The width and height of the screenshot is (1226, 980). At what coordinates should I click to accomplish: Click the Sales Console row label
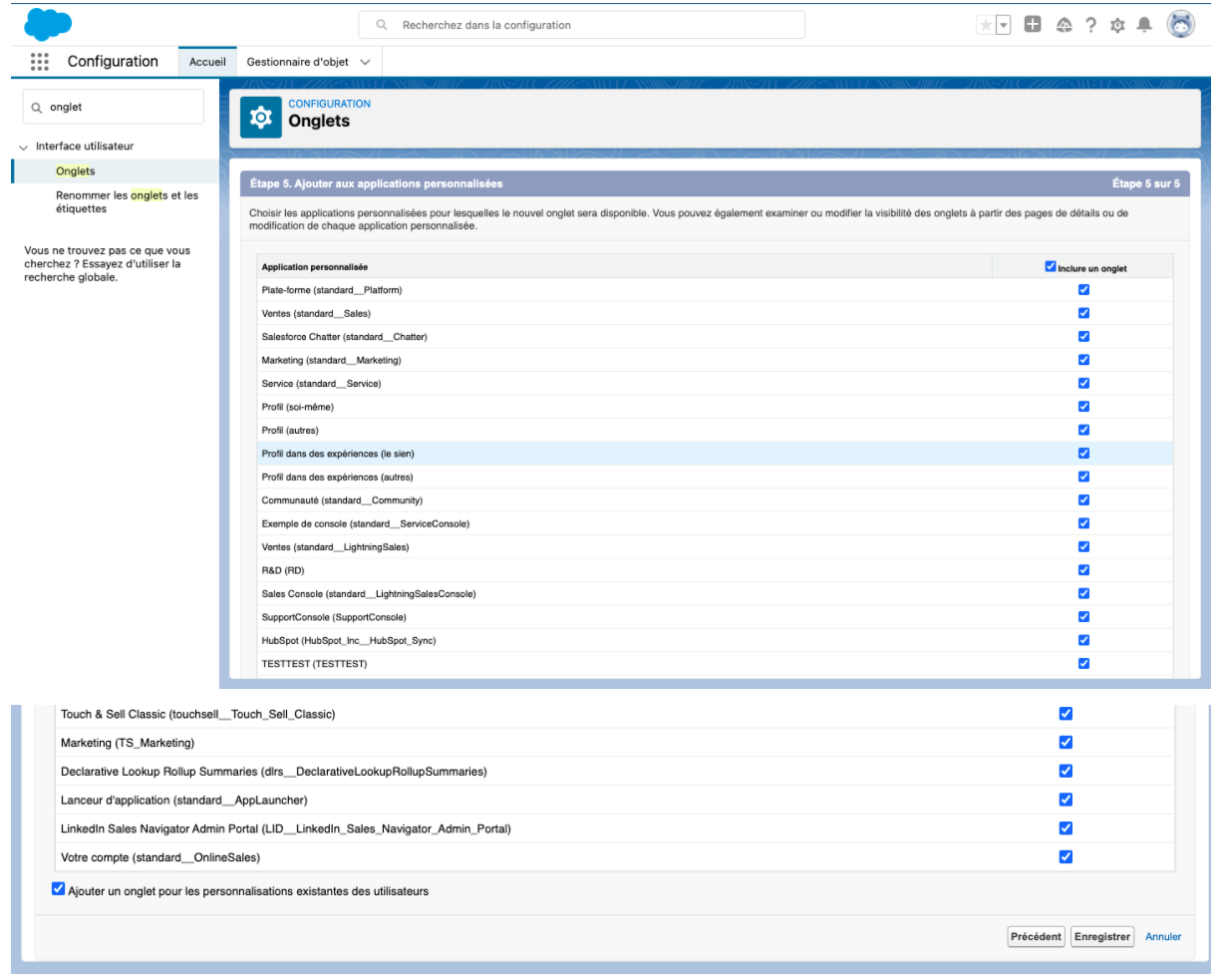tap(369, 594)
